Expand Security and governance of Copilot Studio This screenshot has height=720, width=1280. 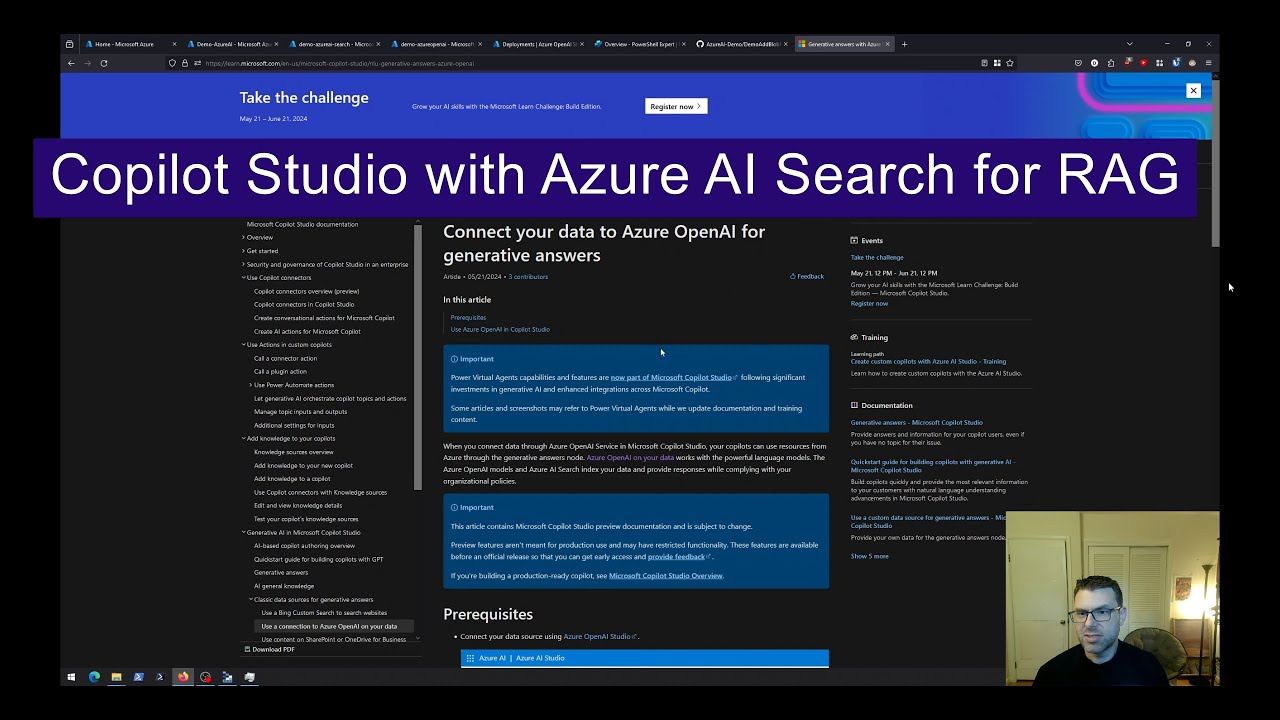pos(243,265)
